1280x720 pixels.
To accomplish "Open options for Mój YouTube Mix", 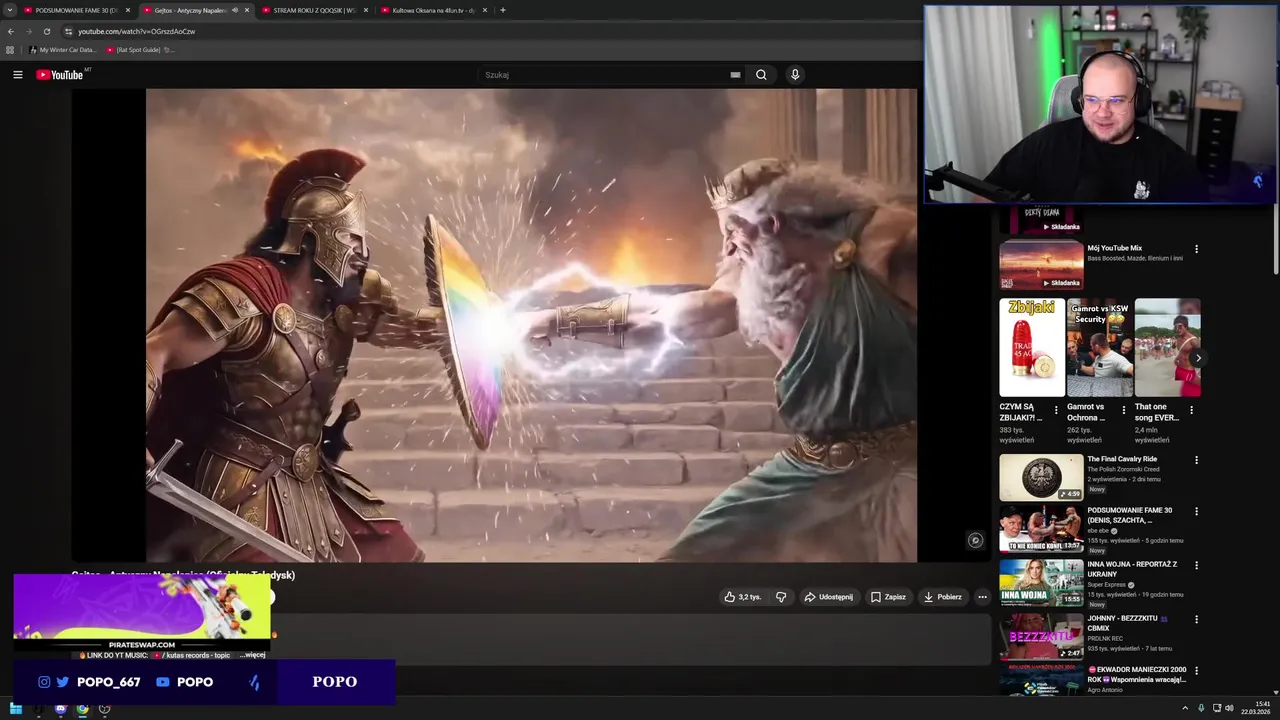I will coord(1196,249).
